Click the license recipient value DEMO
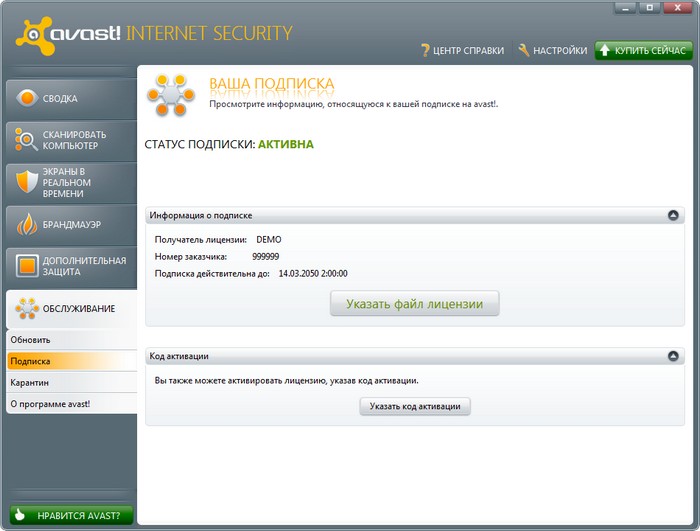Image resolution: width=700 pixels, height=531 pixels. (x=269, y=240)
